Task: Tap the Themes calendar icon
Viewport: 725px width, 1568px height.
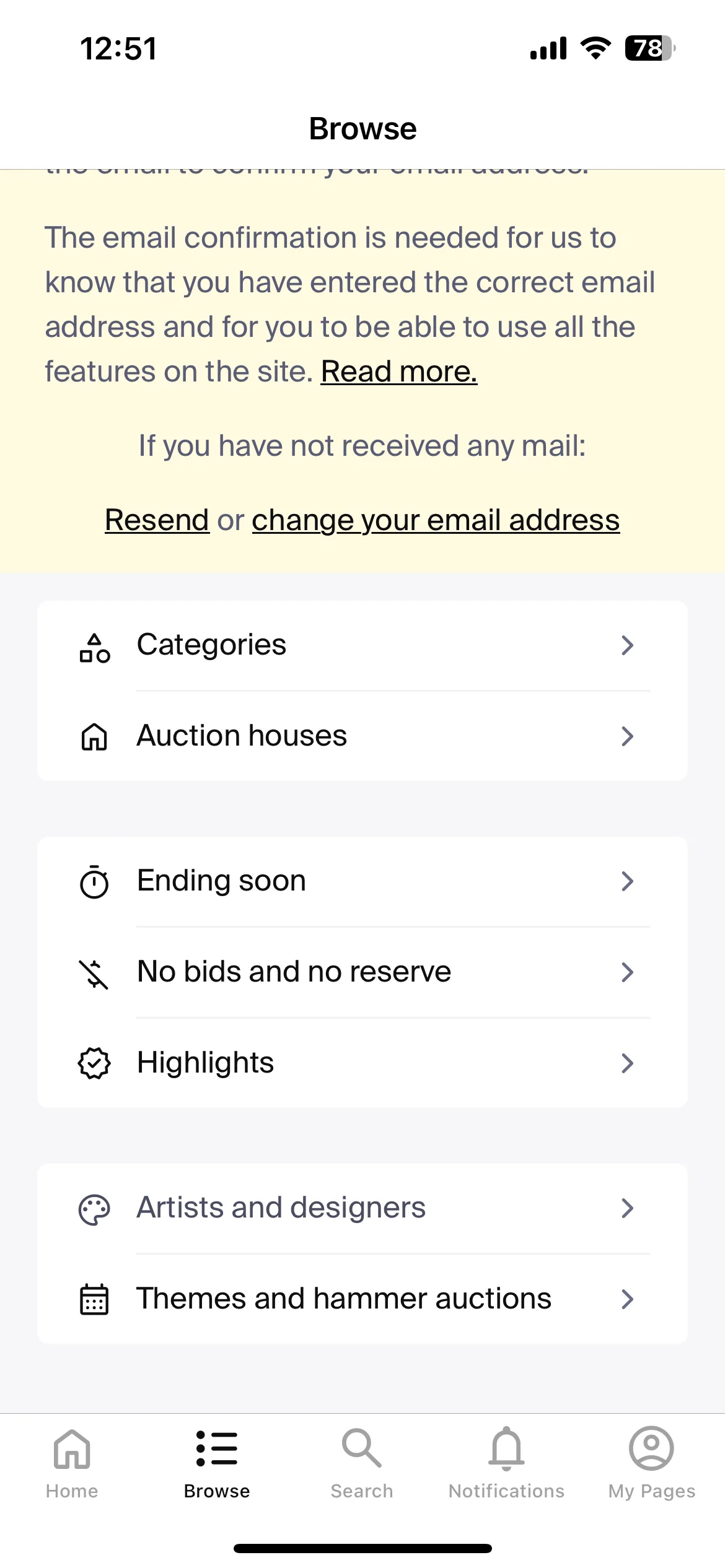Action: click(x=94, y=1300)
